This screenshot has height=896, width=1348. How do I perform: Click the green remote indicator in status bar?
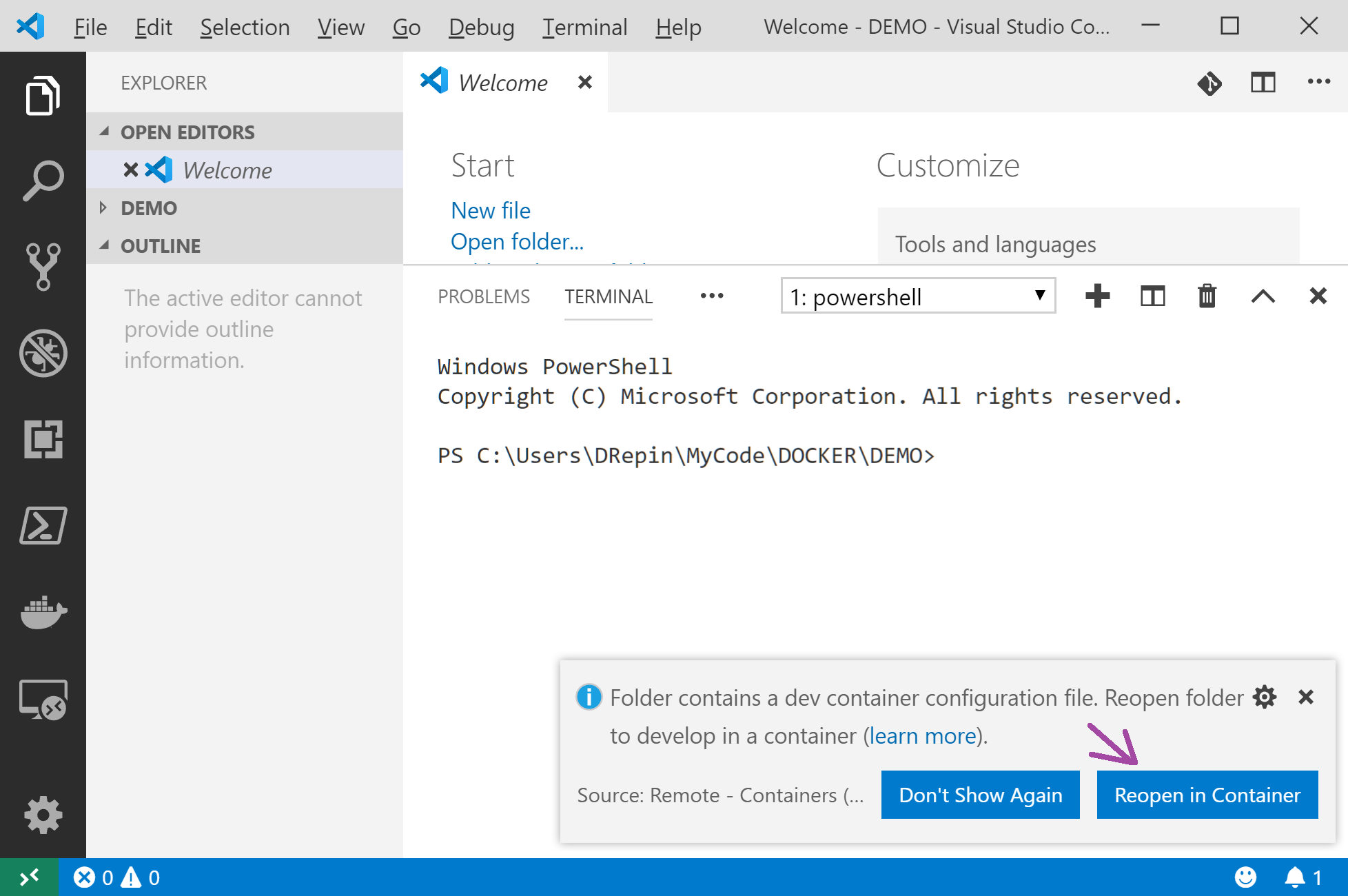29,877
